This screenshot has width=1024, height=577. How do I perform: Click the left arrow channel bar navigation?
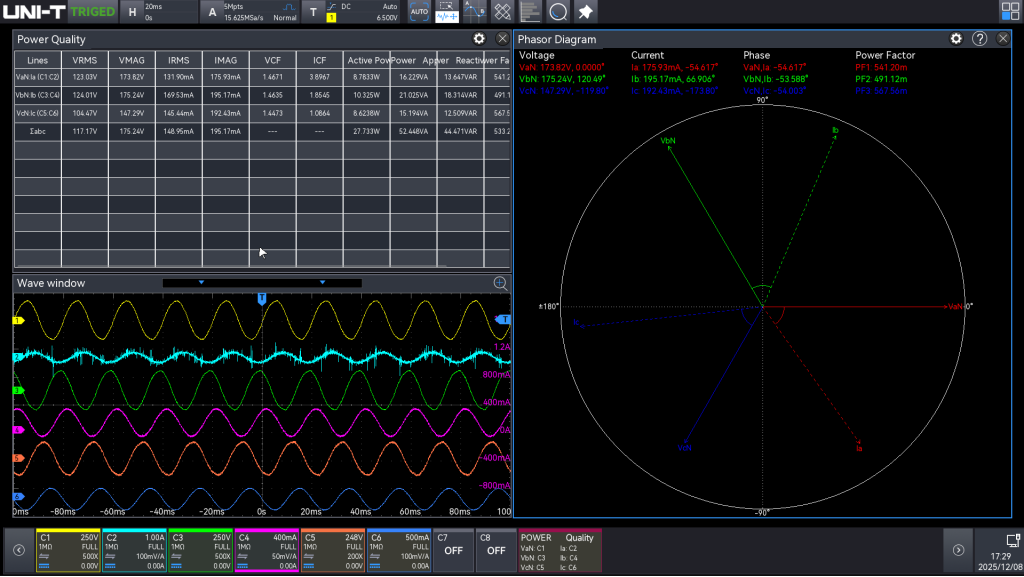[x=19, y=550]
